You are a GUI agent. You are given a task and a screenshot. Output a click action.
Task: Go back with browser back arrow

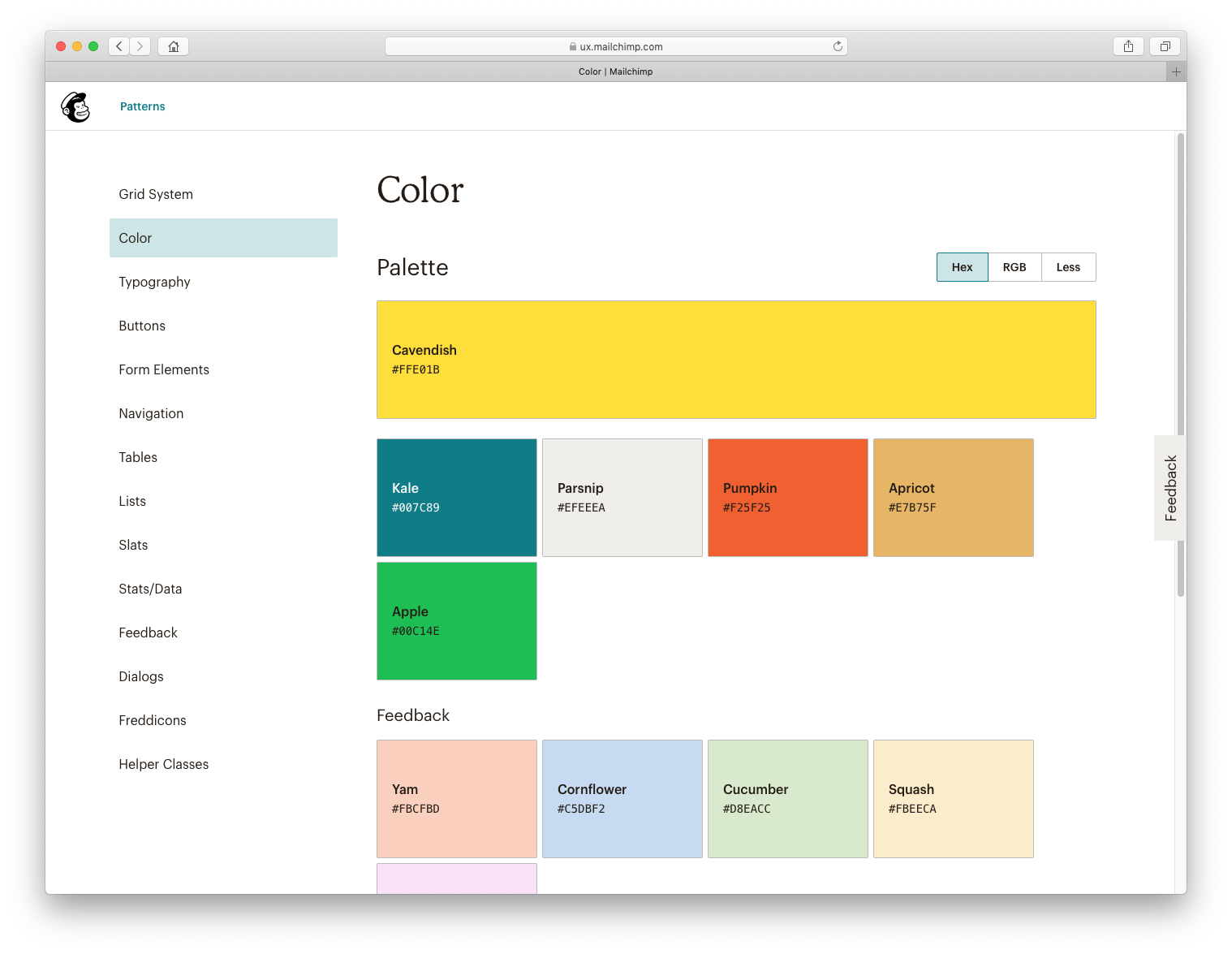coord(119,46)
